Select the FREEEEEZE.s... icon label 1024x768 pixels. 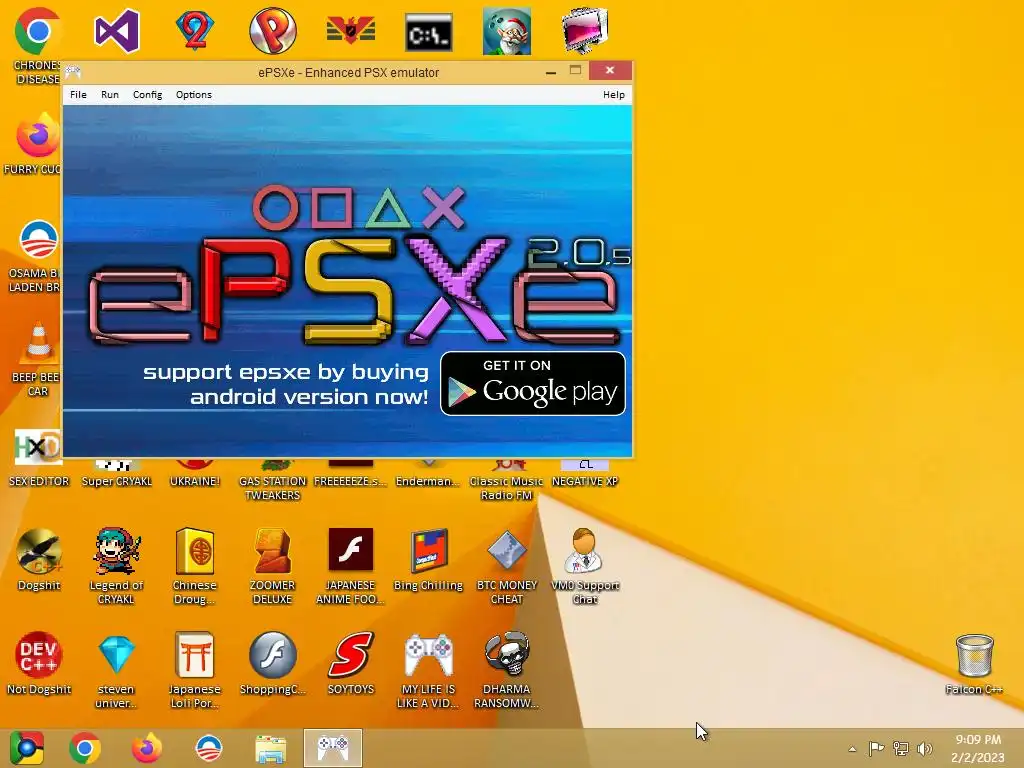coord(351,481)
